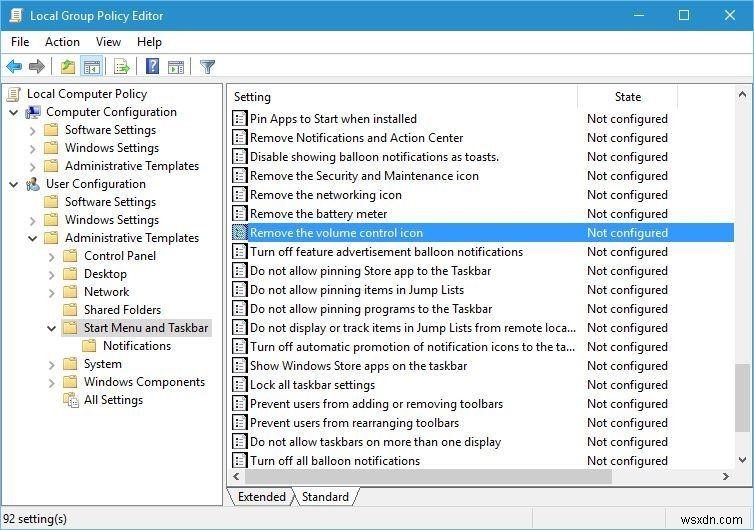Image resolution: width=754 pixels, height=530 pixels.
Task: Collapse User Configuration Administrative Templates
Action: coord(33,239)
